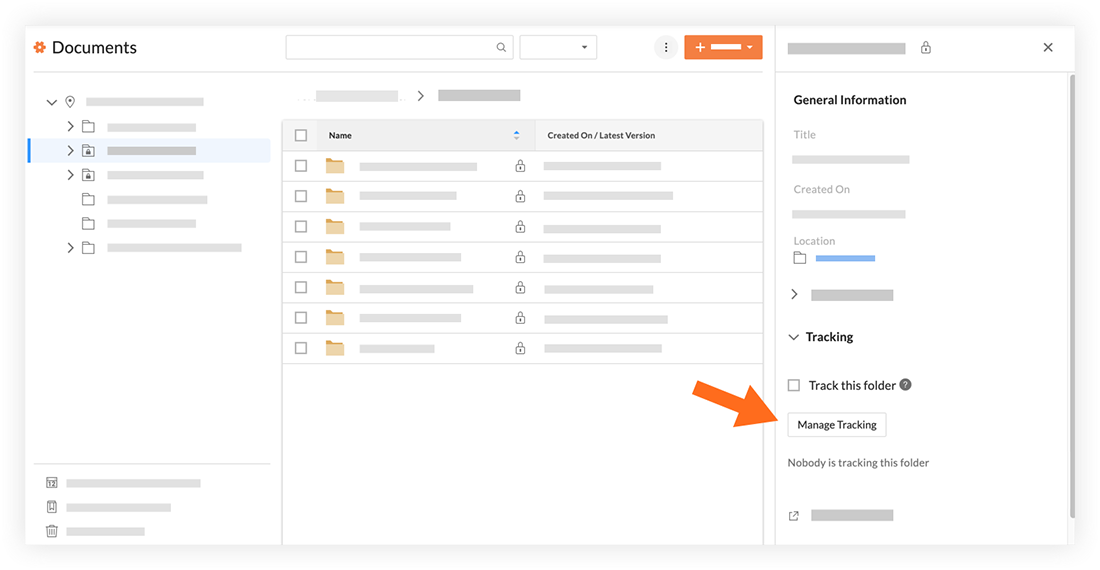
Task: Expand collapsed section above Tracking
Action: click(794, 294)
